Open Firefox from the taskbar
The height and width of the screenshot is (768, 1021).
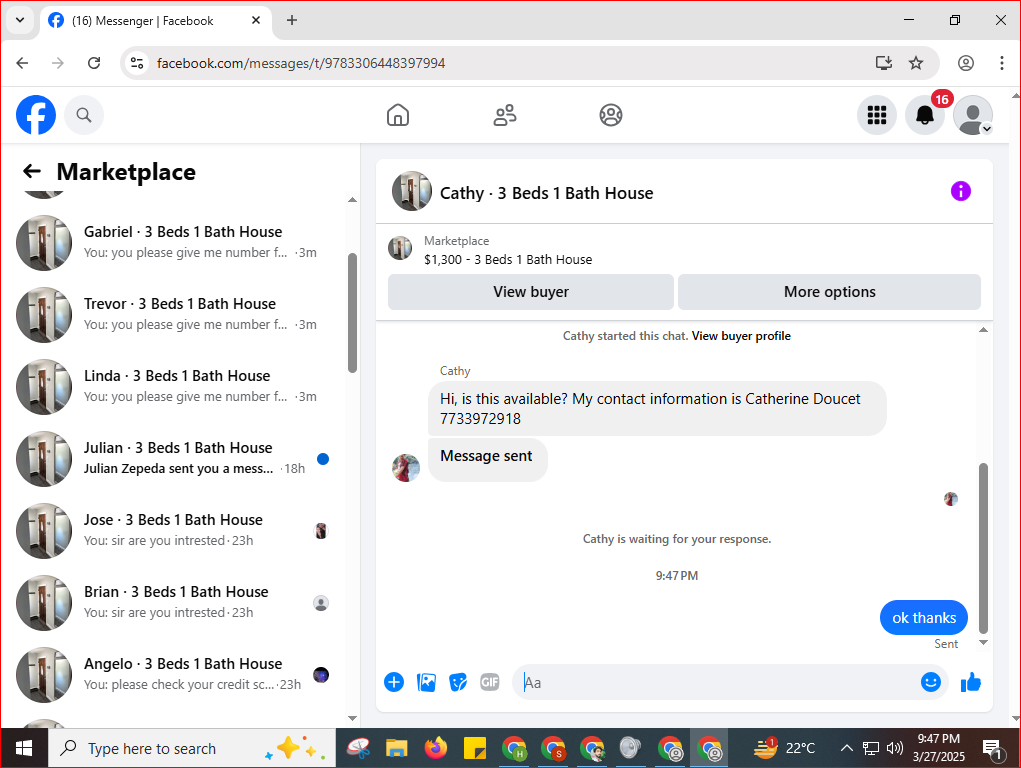pos(436,748)
